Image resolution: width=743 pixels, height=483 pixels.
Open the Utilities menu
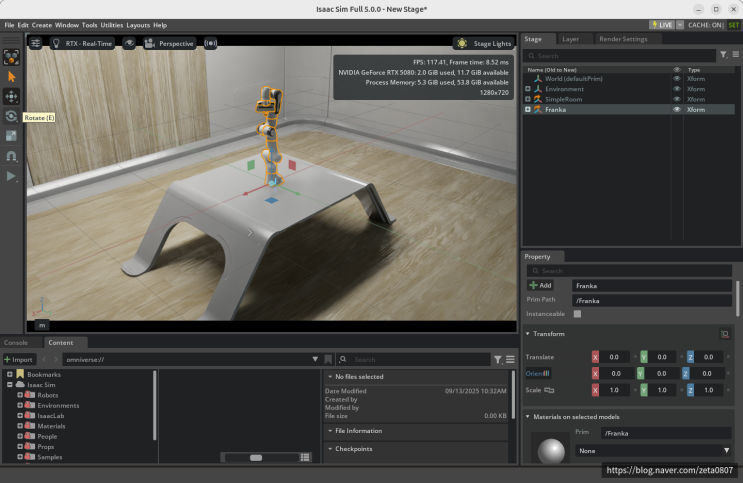tap(112, 25)
